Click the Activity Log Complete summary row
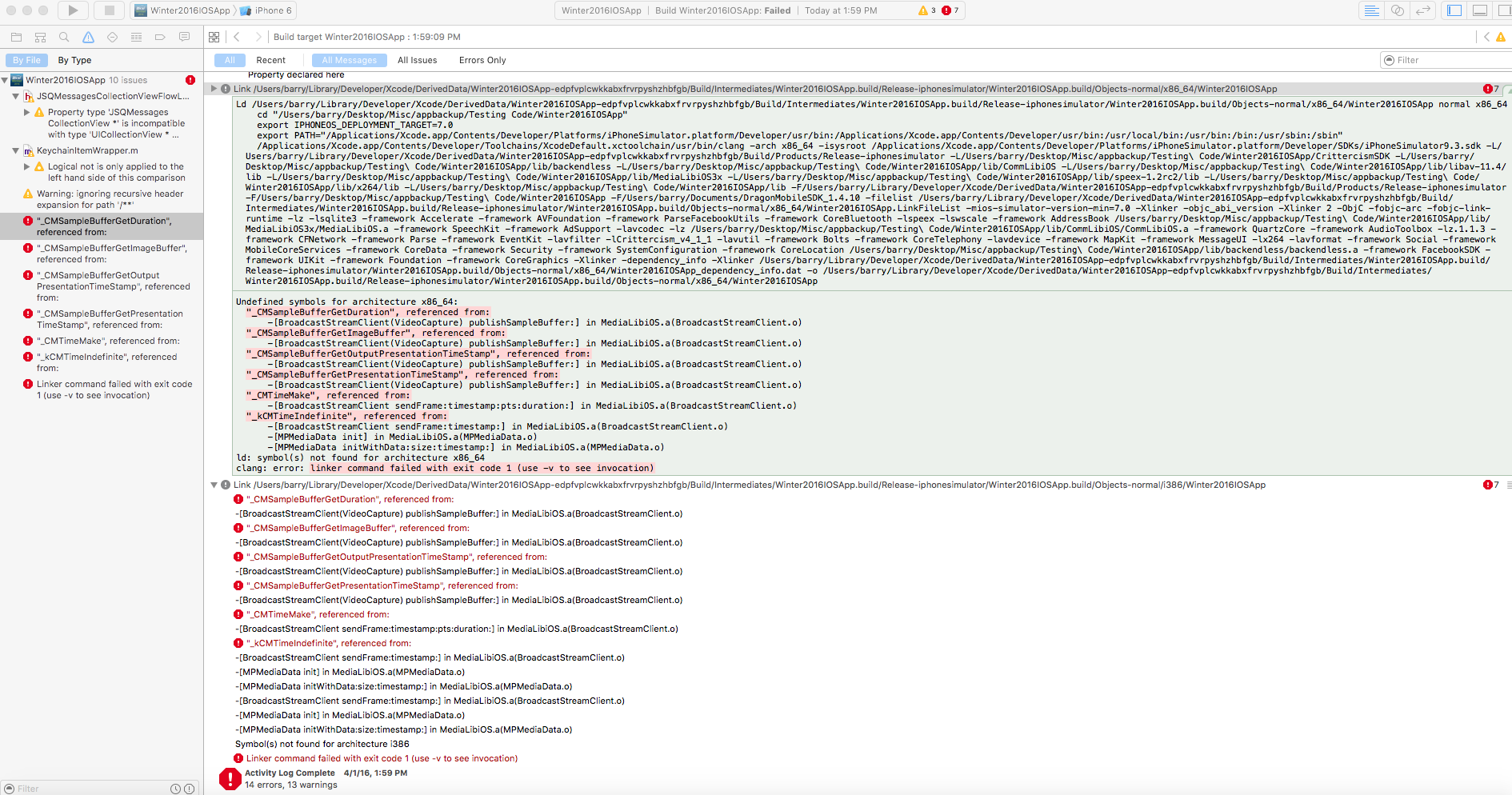Viewport: 1512px width, 795px height. pos(326,778)
